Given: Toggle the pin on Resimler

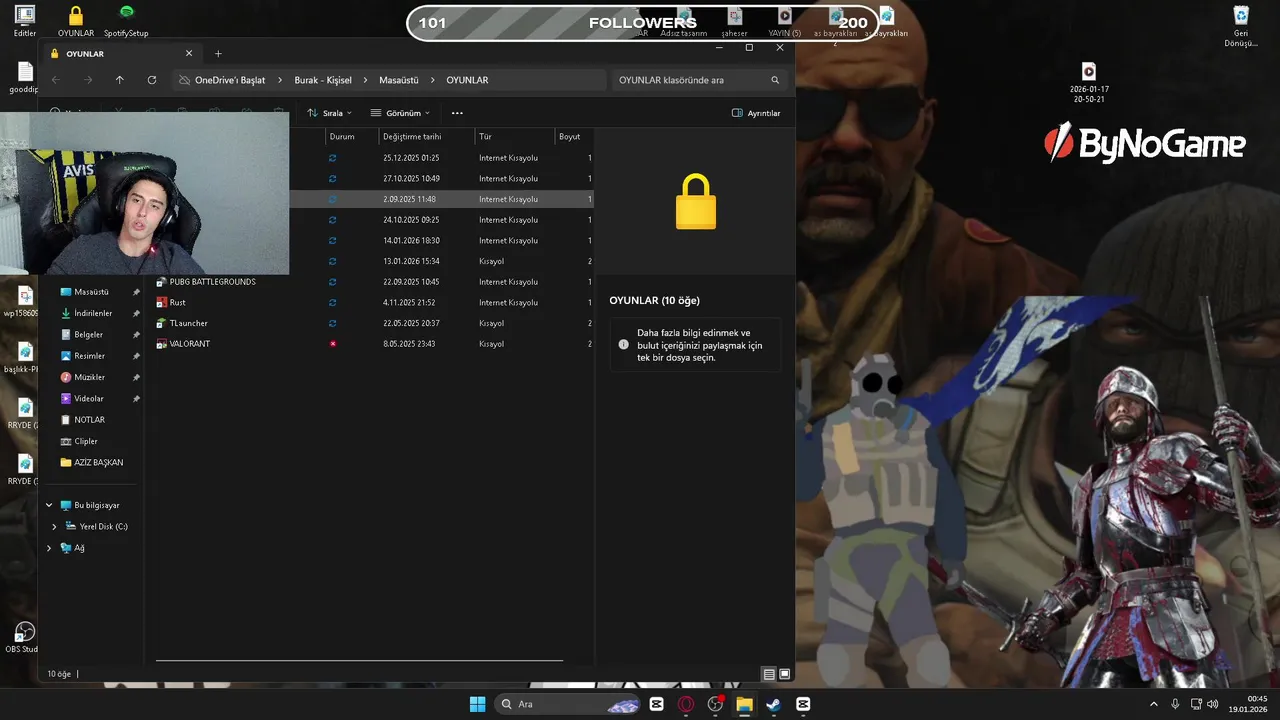Looking at the screenshot, I should 136,356.
